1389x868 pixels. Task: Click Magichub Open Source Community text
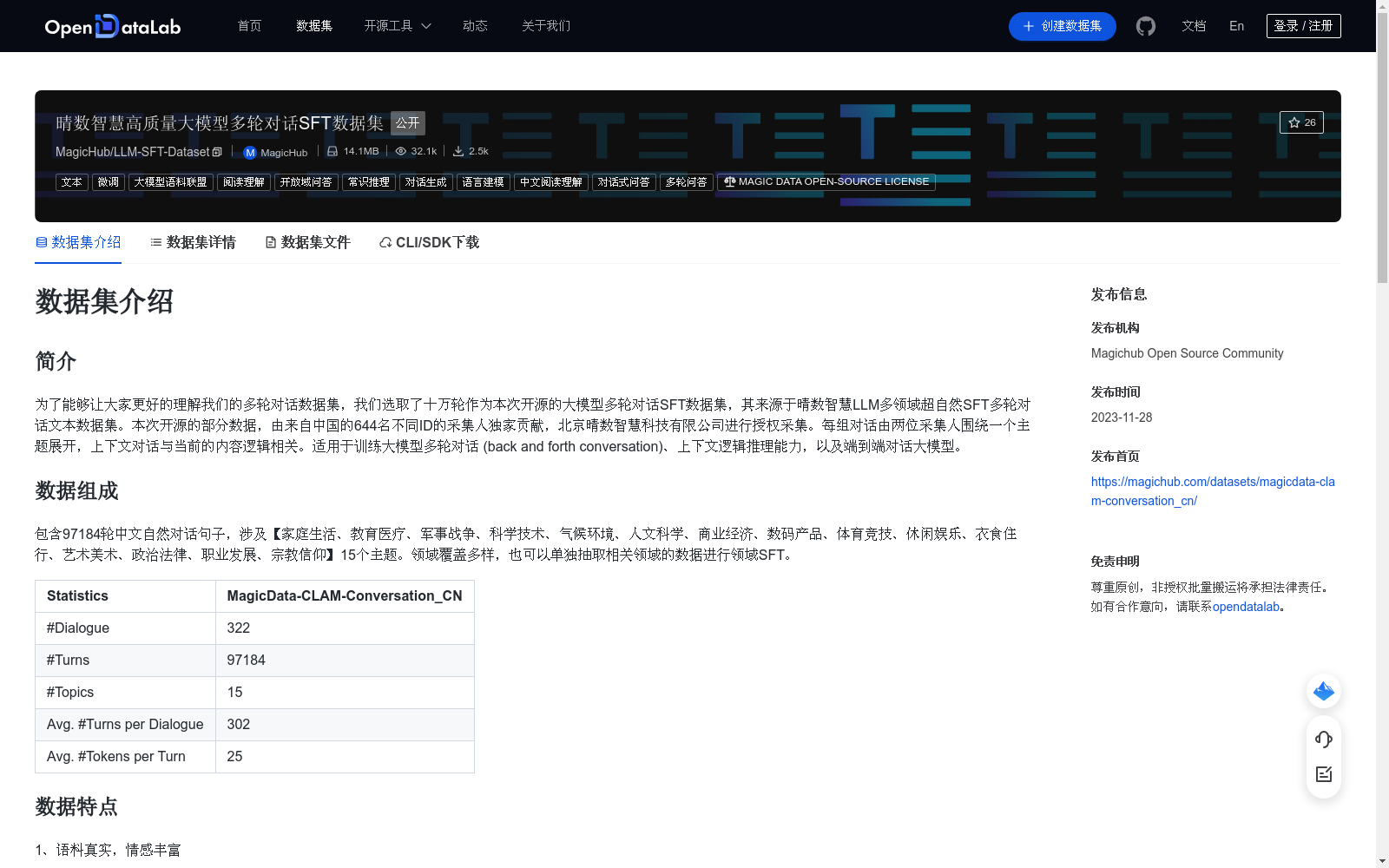1187,353
